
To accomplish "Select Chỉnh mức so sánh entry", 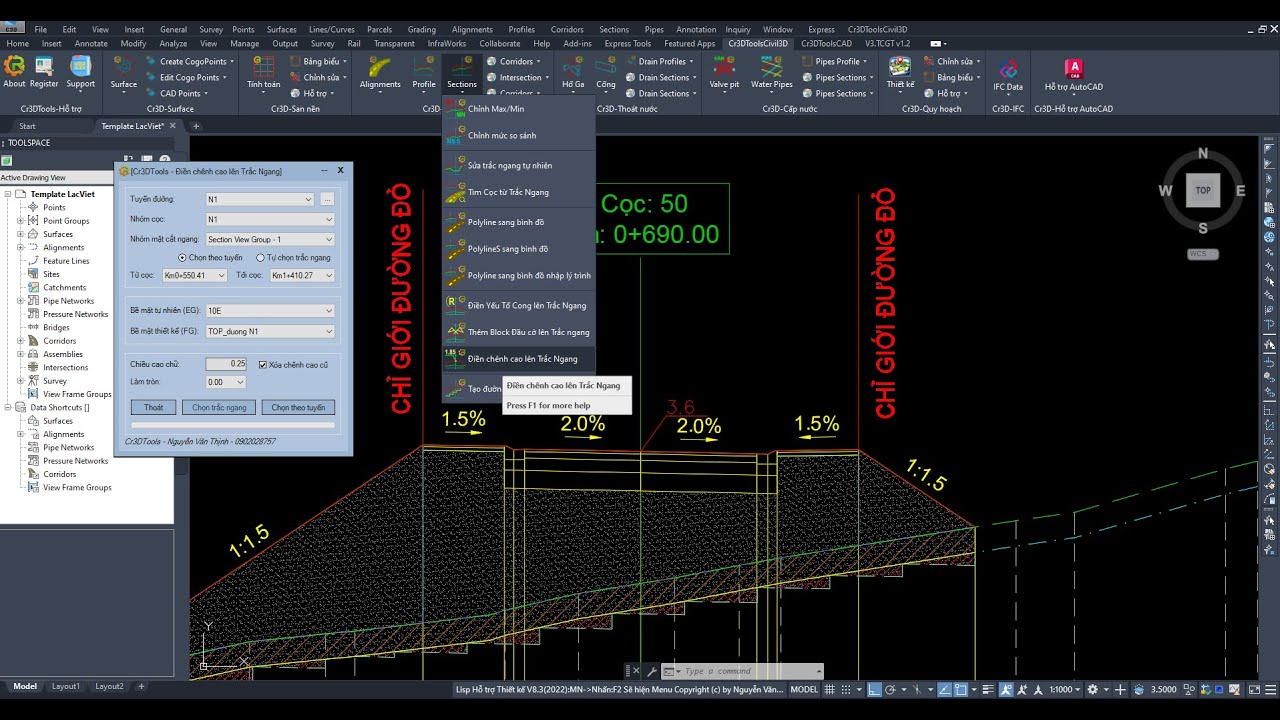I will point(519,135).
